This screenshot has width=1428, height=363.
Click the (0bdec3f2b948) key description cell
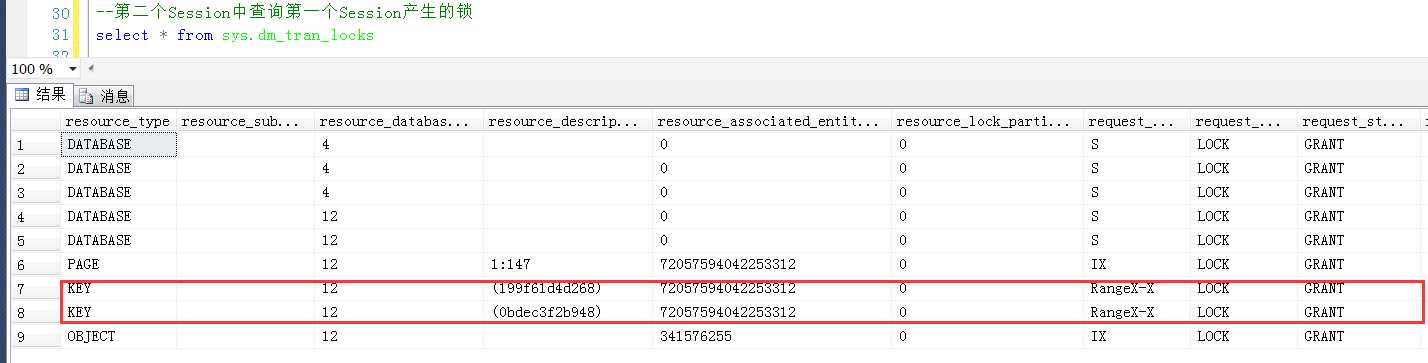coord(568,313)
